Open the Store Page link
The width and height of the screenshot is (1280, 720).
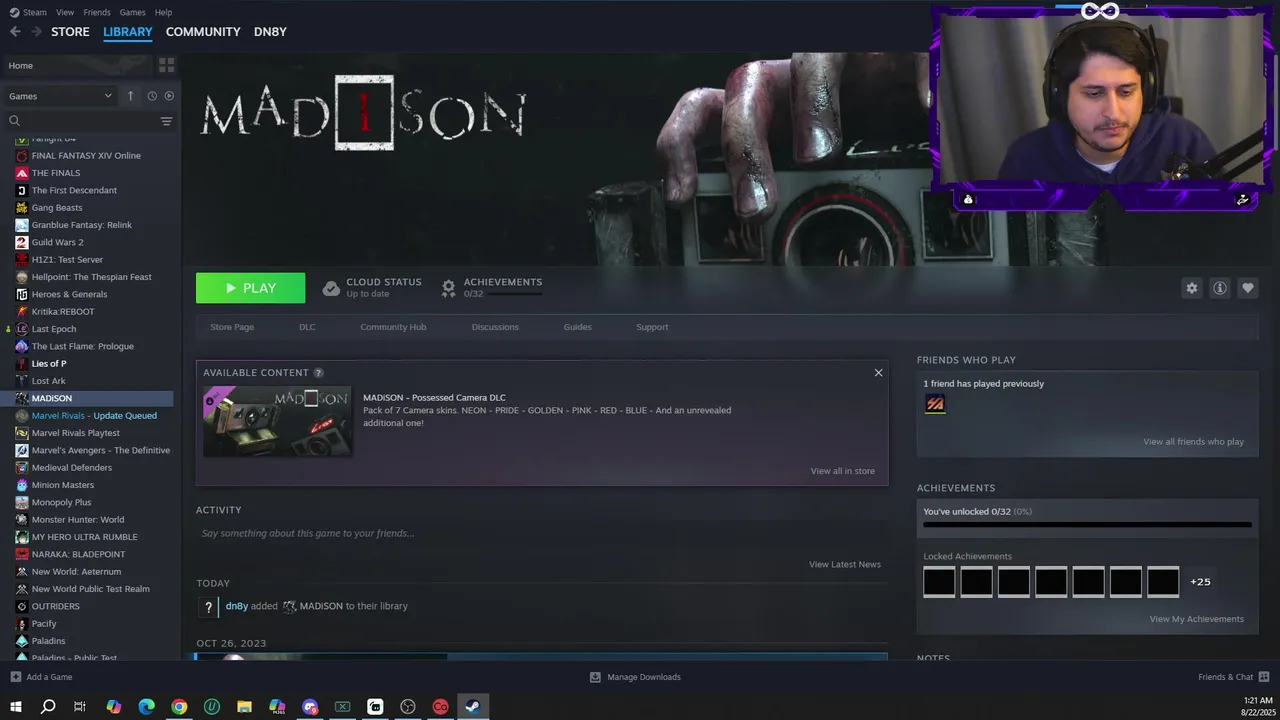[232, 327]
